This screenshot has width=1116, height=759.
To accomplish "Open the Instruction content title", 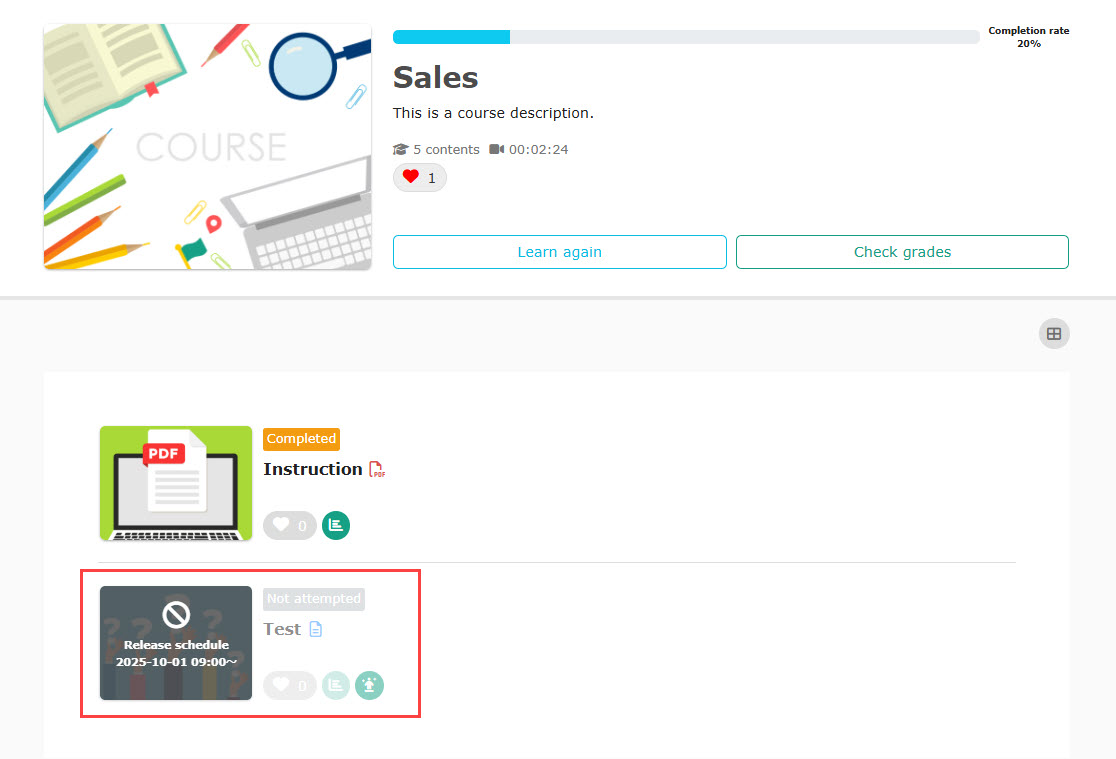I will (312, 469).
